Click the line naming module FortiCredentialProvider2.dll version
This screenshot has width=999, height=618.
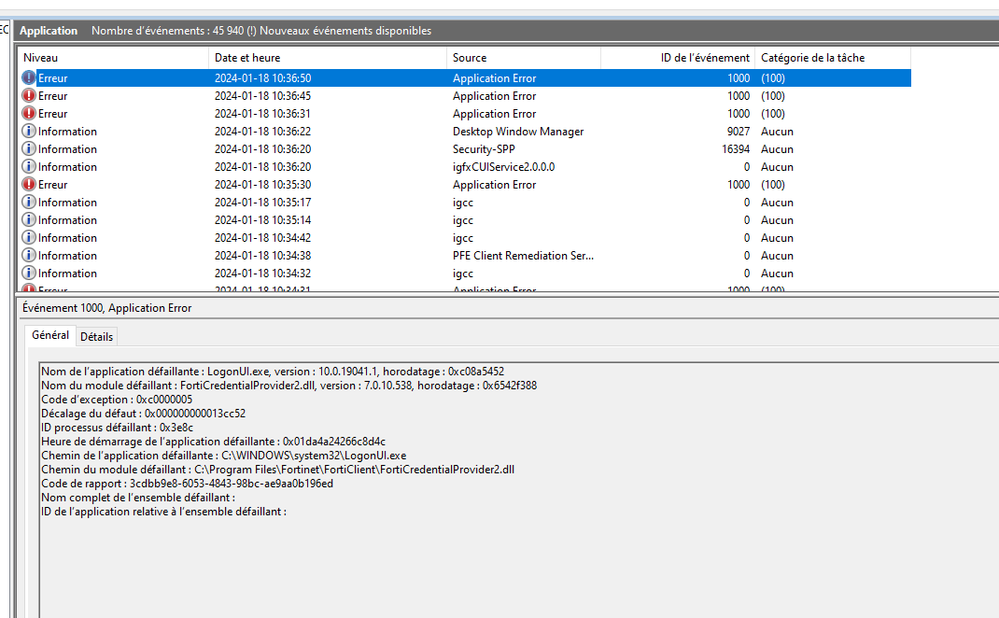coord(289,385)
